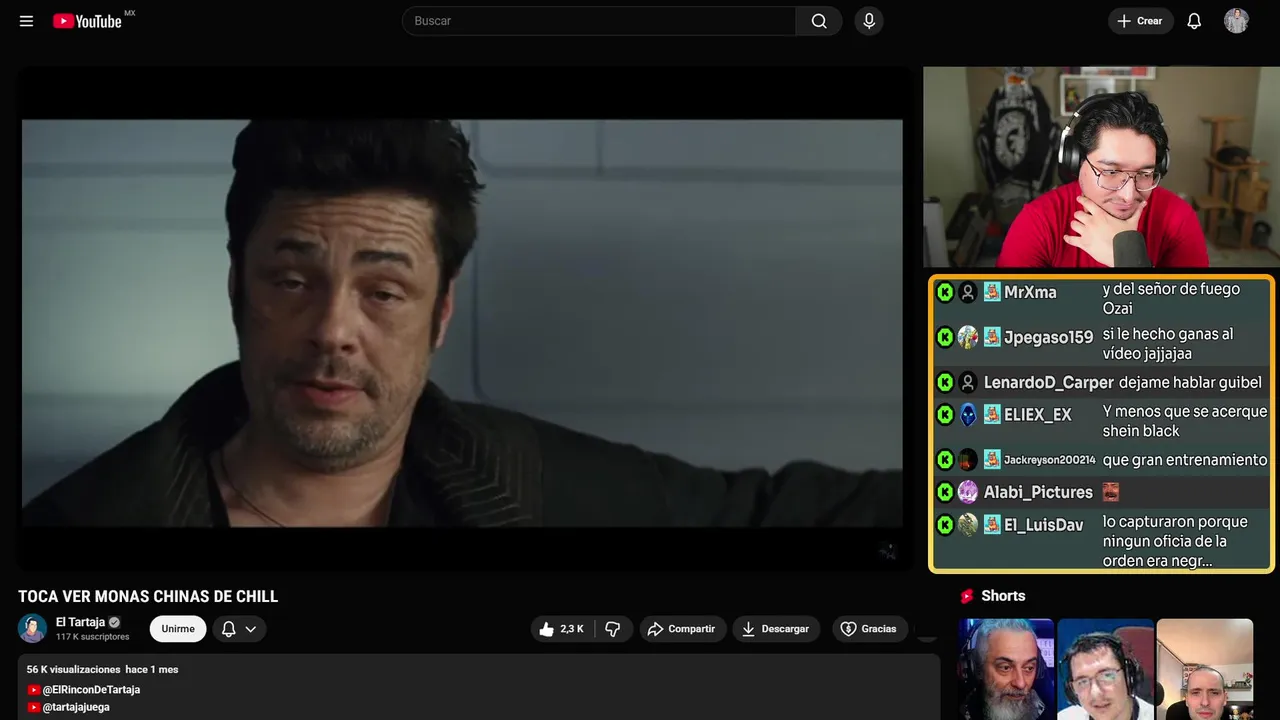
Task: Click the Kick badge beside MrXma
Action: pos(945,292)
